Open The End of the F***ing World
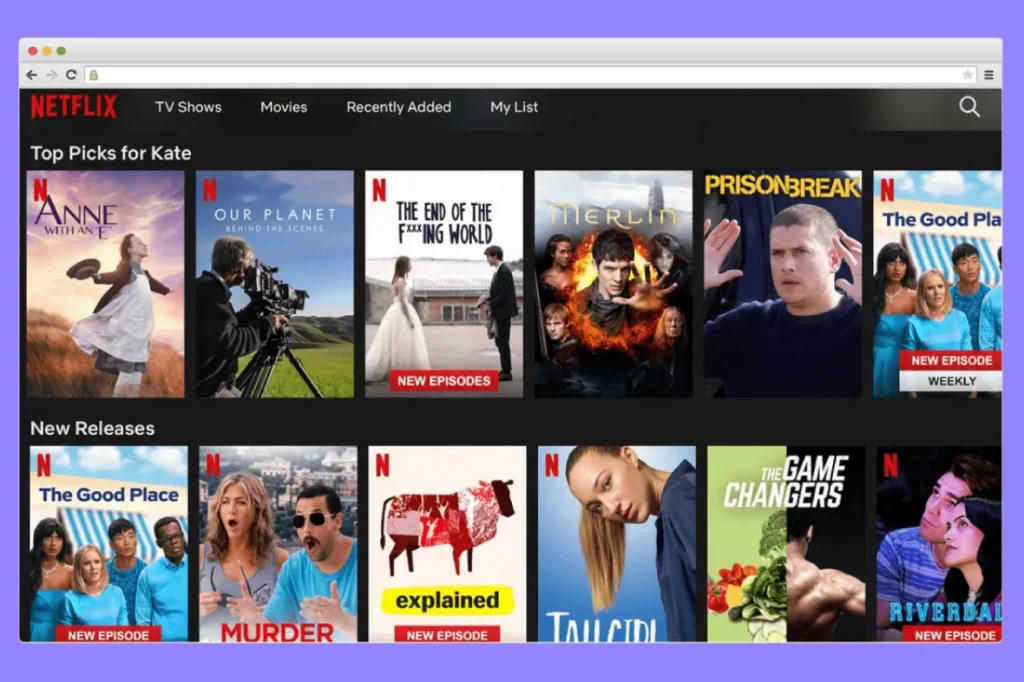This screenshot has height=682, width=1024. [x=444, y=284]
